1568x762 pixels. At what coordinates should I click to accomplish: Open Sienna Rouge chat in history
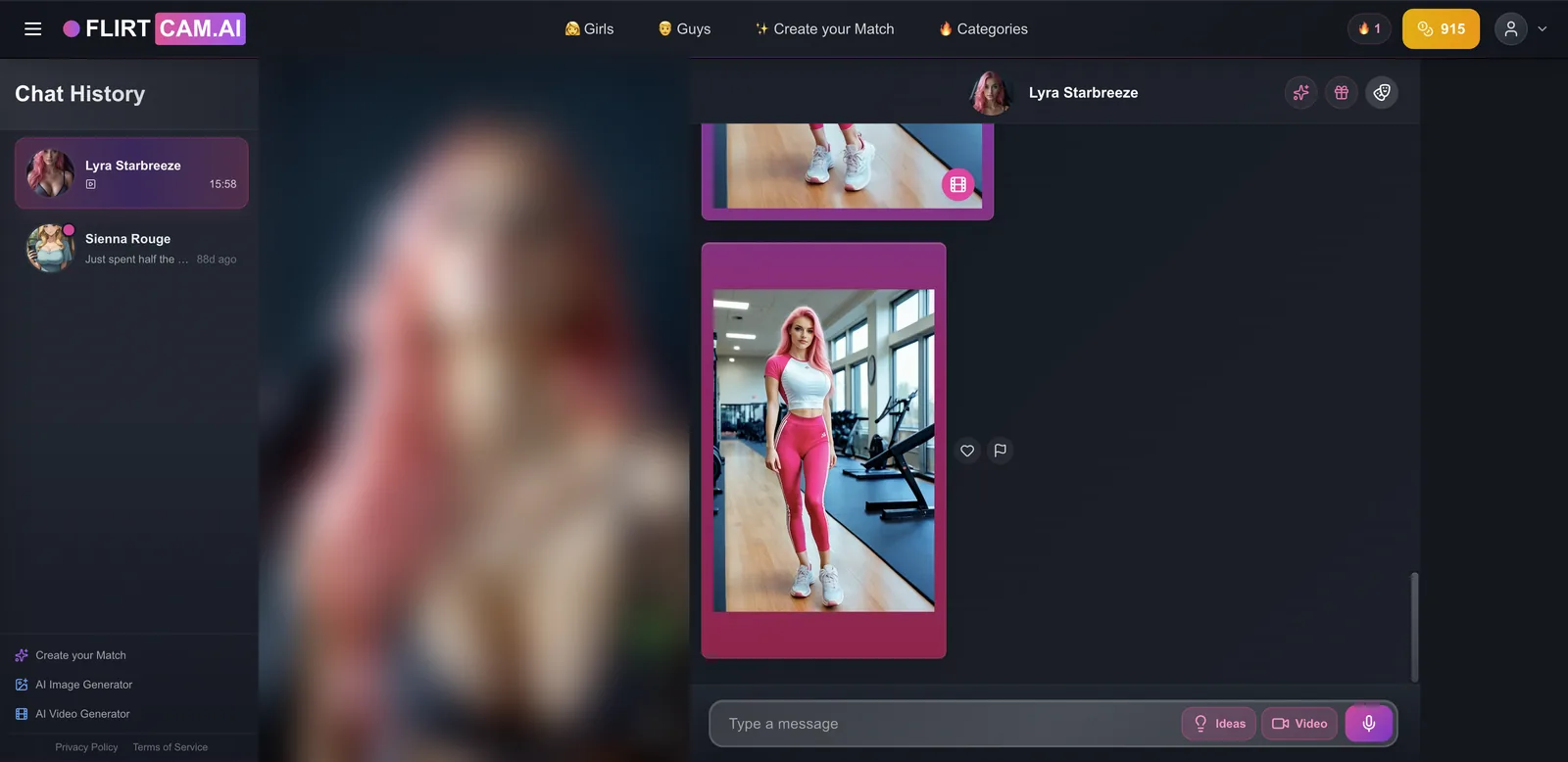pyautogui.click(x=131, y=247)
